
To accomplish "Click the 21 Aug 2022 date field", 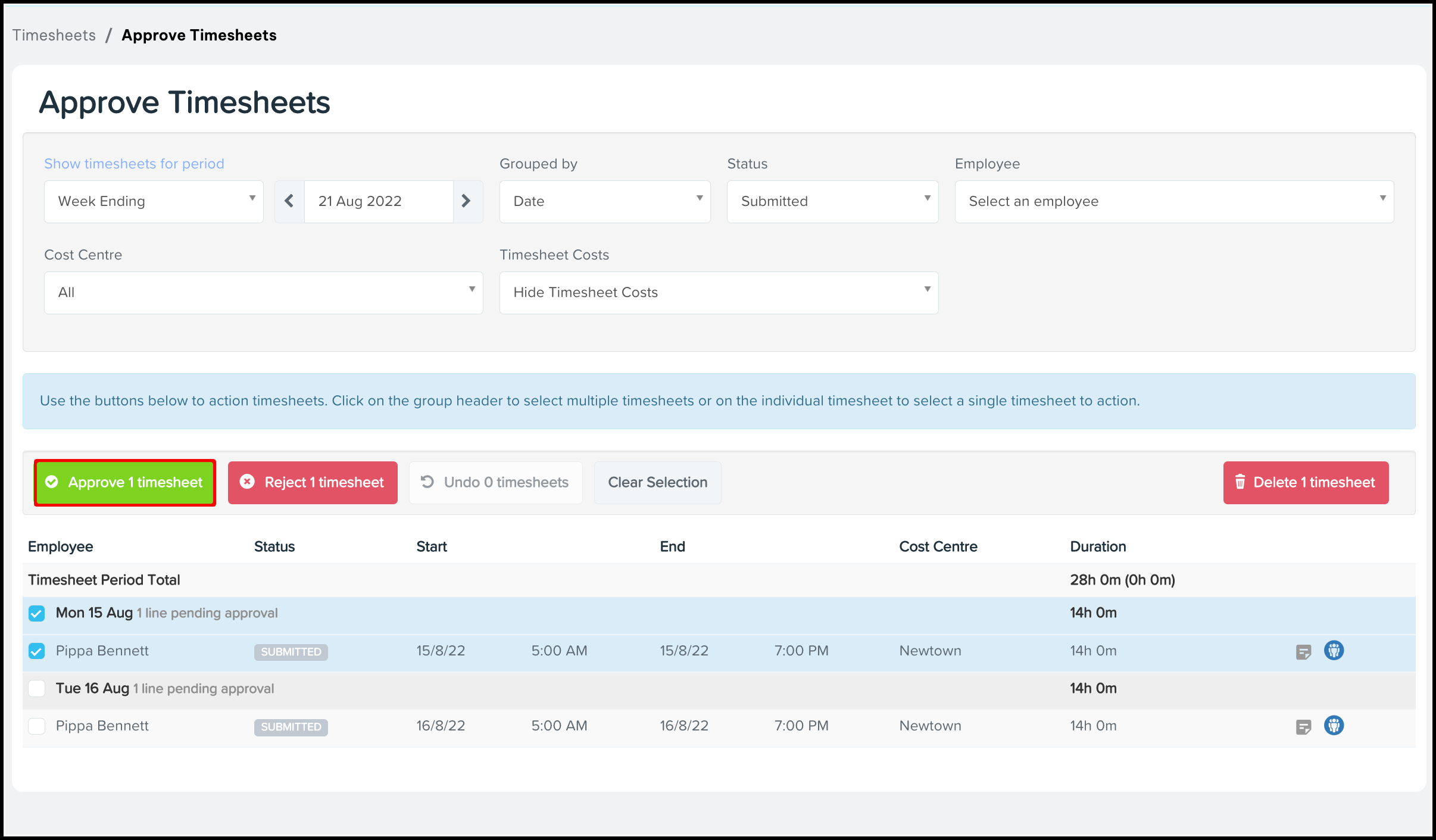I will (378, 202).
